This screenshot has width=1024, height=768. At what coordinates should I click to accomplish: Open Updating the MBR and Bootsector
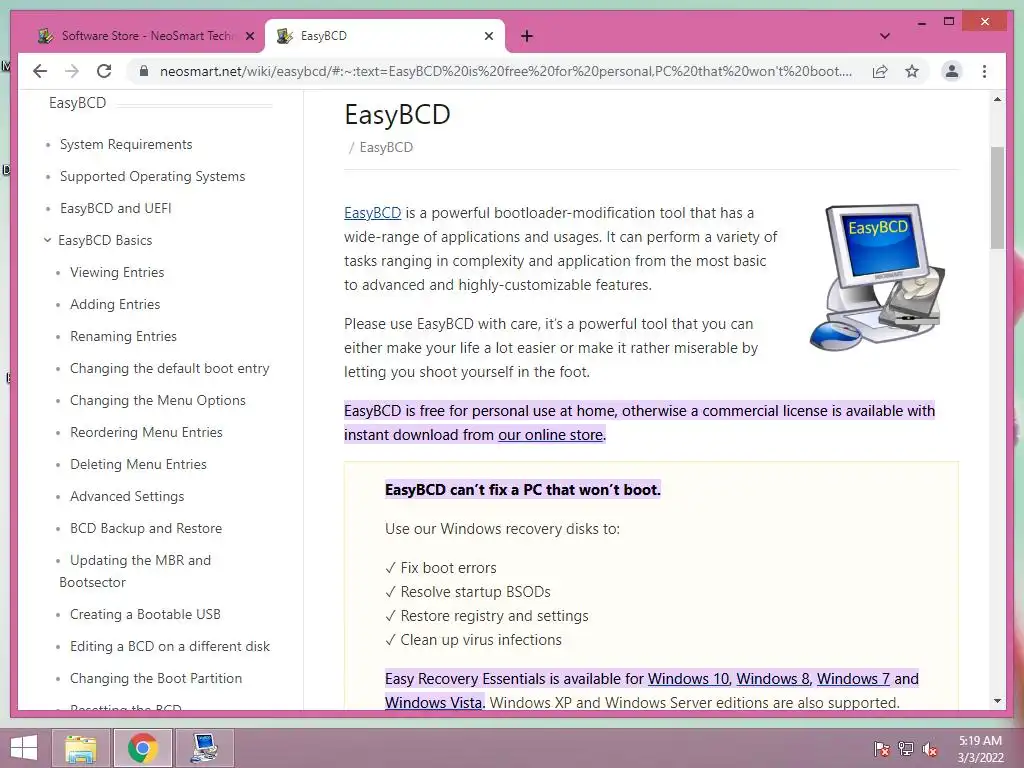point(135,571)
